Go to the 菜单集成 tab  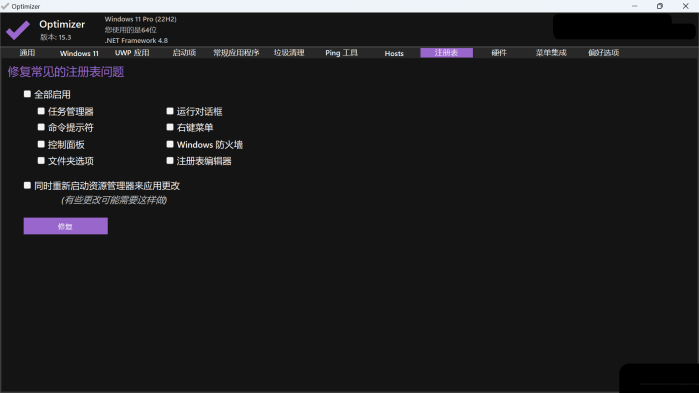pyautogui.click(x=551, y=53)
